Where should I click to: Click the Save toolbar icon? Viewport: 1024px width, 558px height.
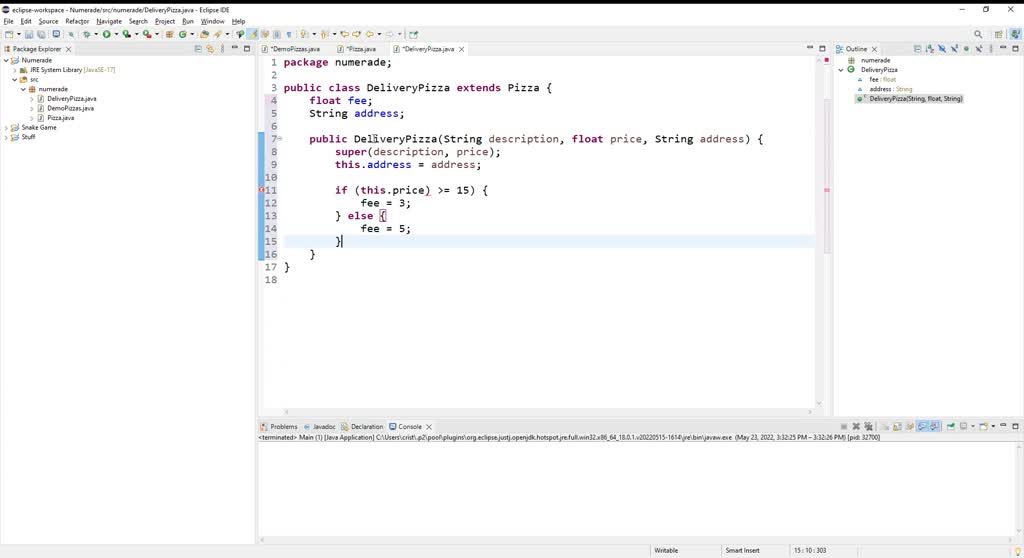tap(28, 34)
